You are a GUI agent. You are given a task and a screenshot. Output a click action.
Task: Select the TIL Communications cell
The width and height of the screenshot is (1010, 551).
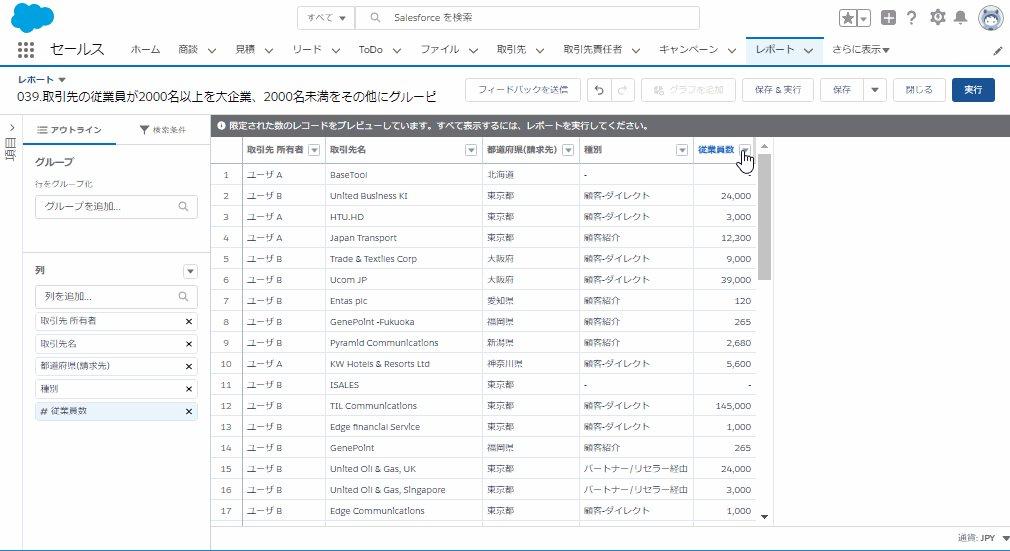click(x=404, y=406)
